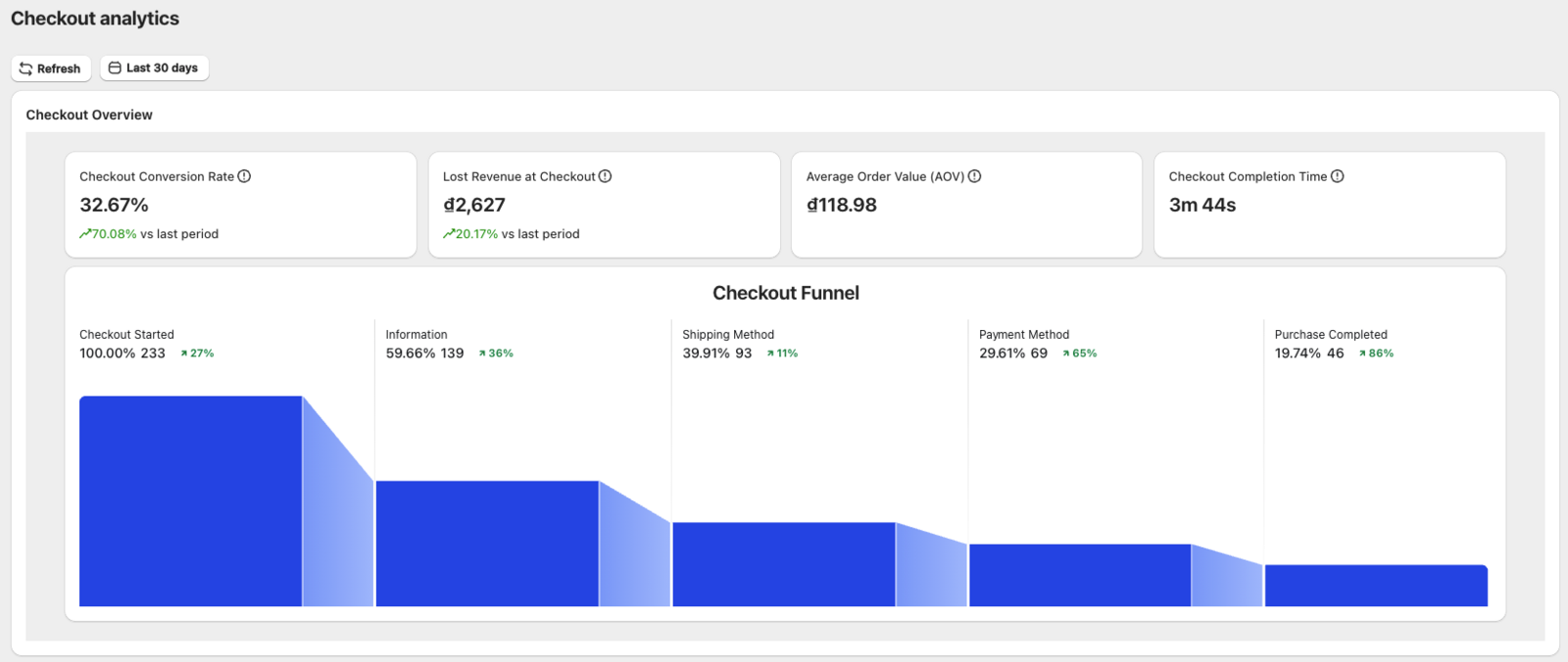The width and height of the screenshot is (1568, 662).
Task: Click the Checkout Completion Time label
Action: 1248,176
